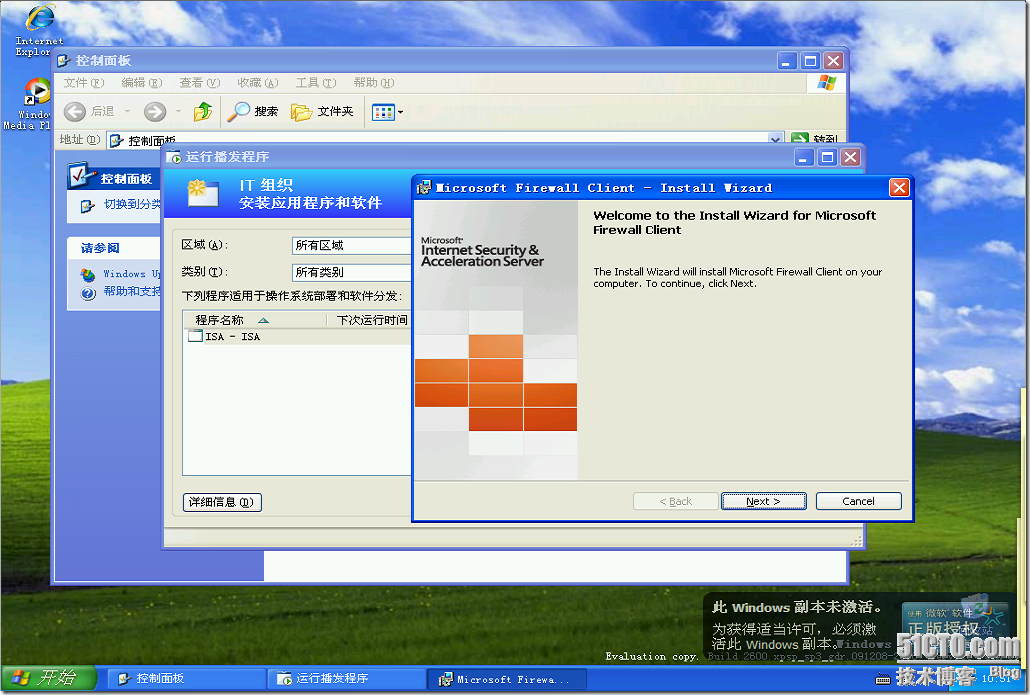Image resolution: width=1030 pixels, height=695 pixels.
Task: Switch to 运行播发程序 taskbar button
Action: [346, 679]
